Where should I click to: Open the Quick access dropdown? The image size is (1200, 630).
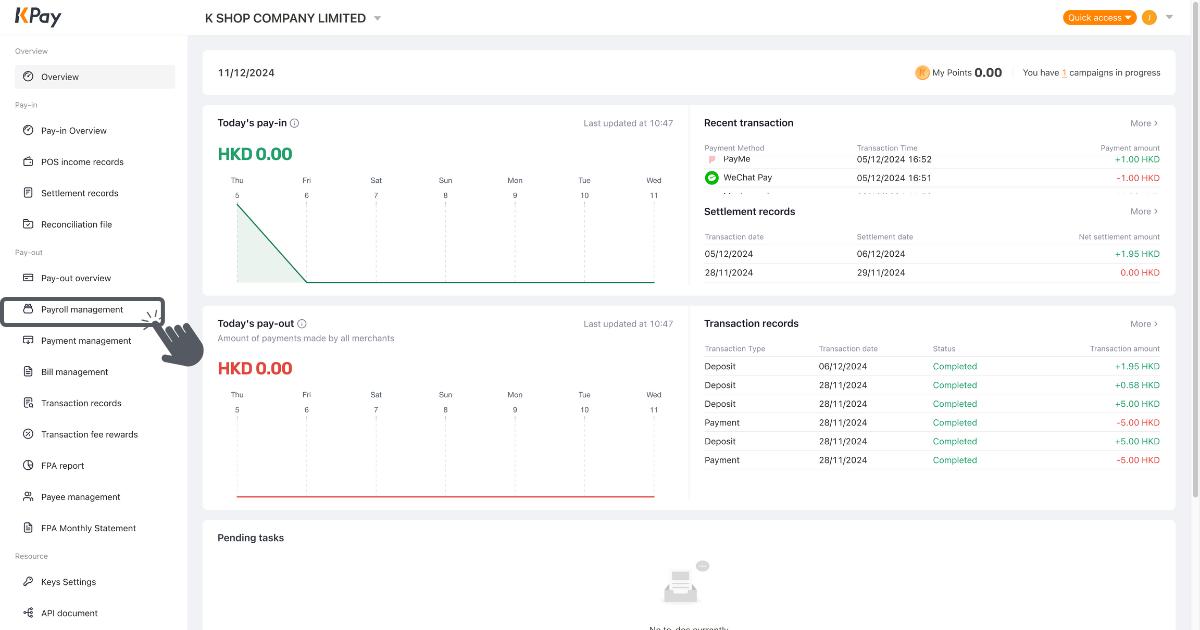click(x=1099, y=17)
